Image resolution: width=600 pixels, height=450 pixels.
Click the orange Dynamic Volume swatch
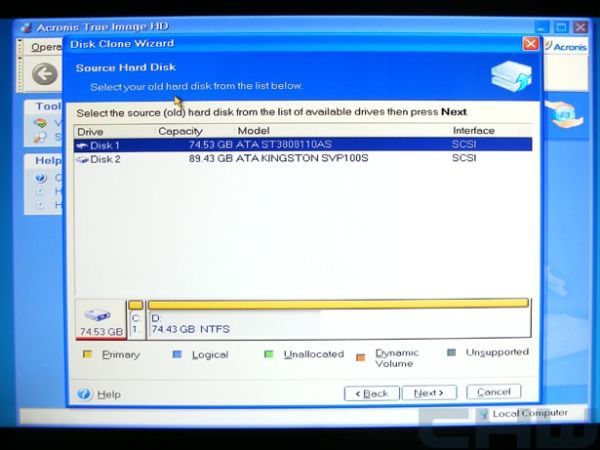[x=360, y=357]
